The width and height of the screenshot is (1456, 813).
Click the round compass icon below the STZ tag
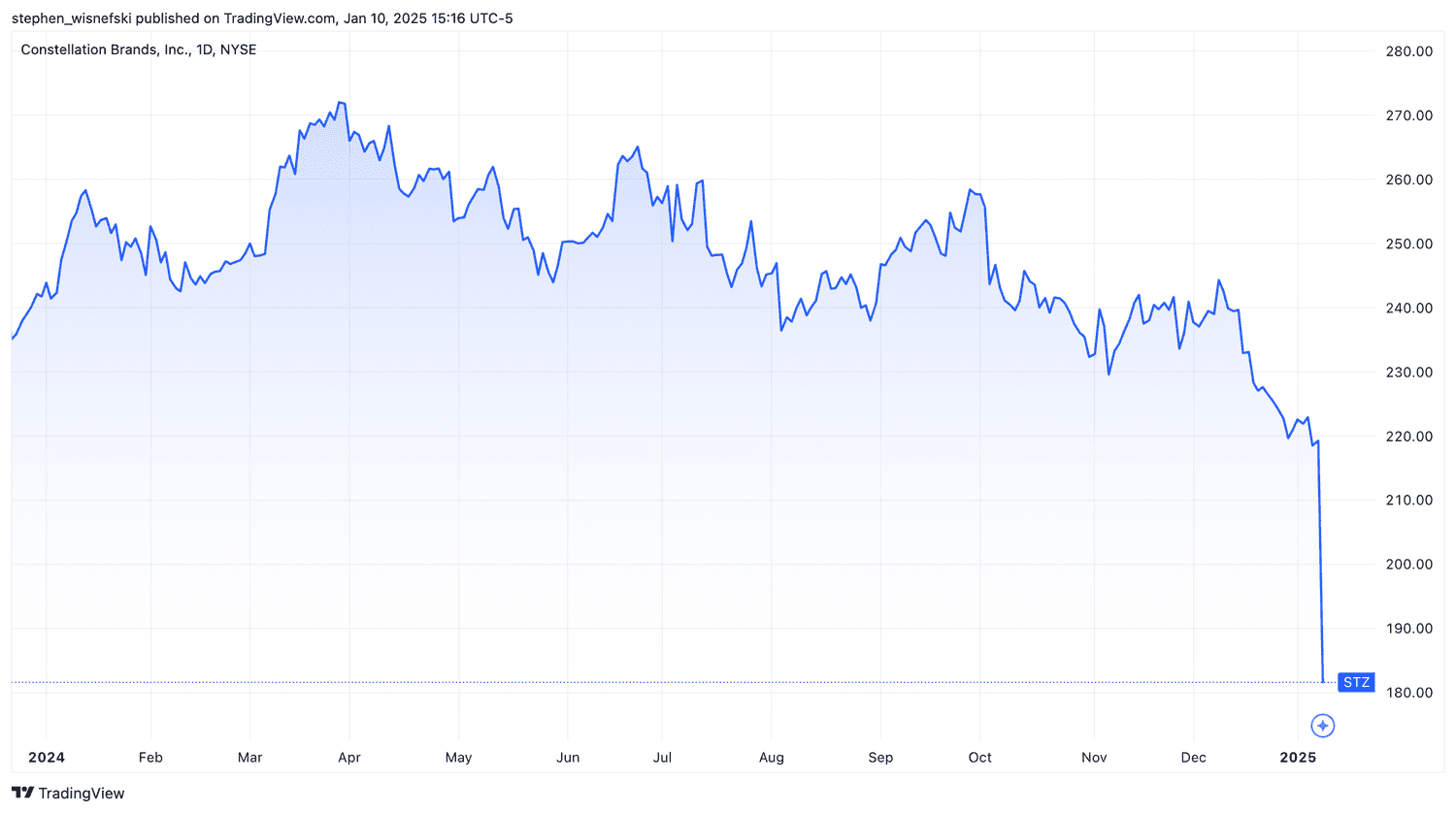(x=1322, y=725)
